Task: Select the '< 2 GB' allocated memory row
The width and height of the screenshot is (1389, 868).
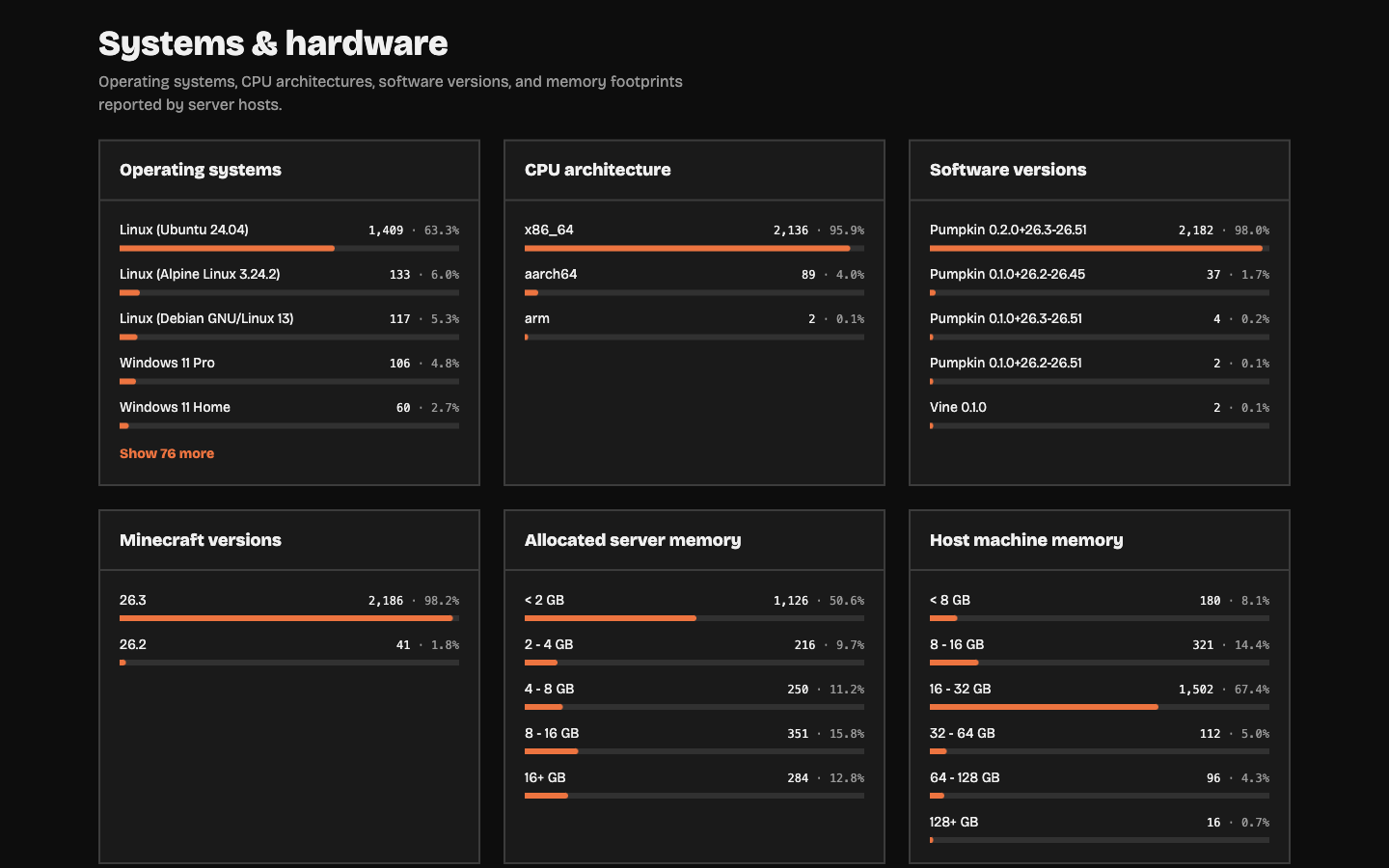Action: [694, 607]
